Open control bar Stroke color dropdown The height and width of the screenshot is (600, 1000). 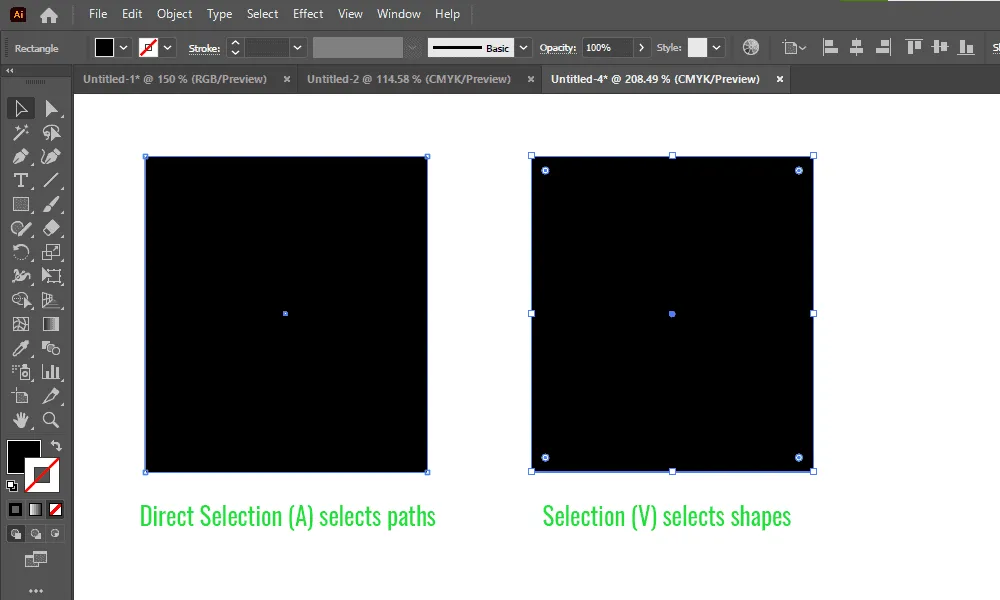click(168, 48)
